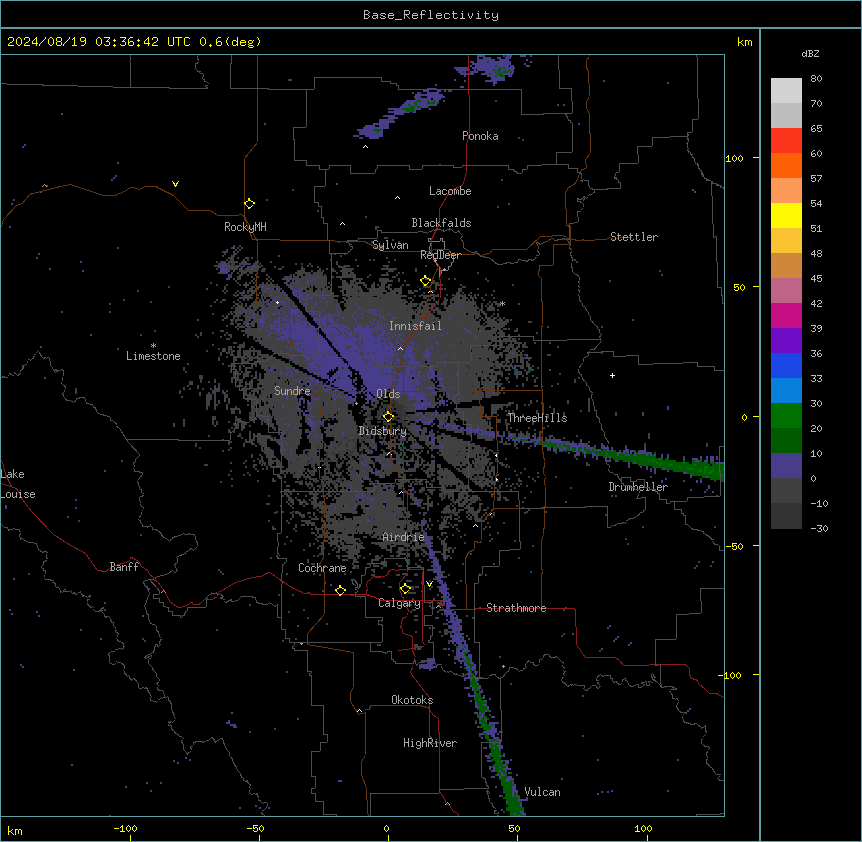
Task: Click the RockyMH label
Action: 245,227
